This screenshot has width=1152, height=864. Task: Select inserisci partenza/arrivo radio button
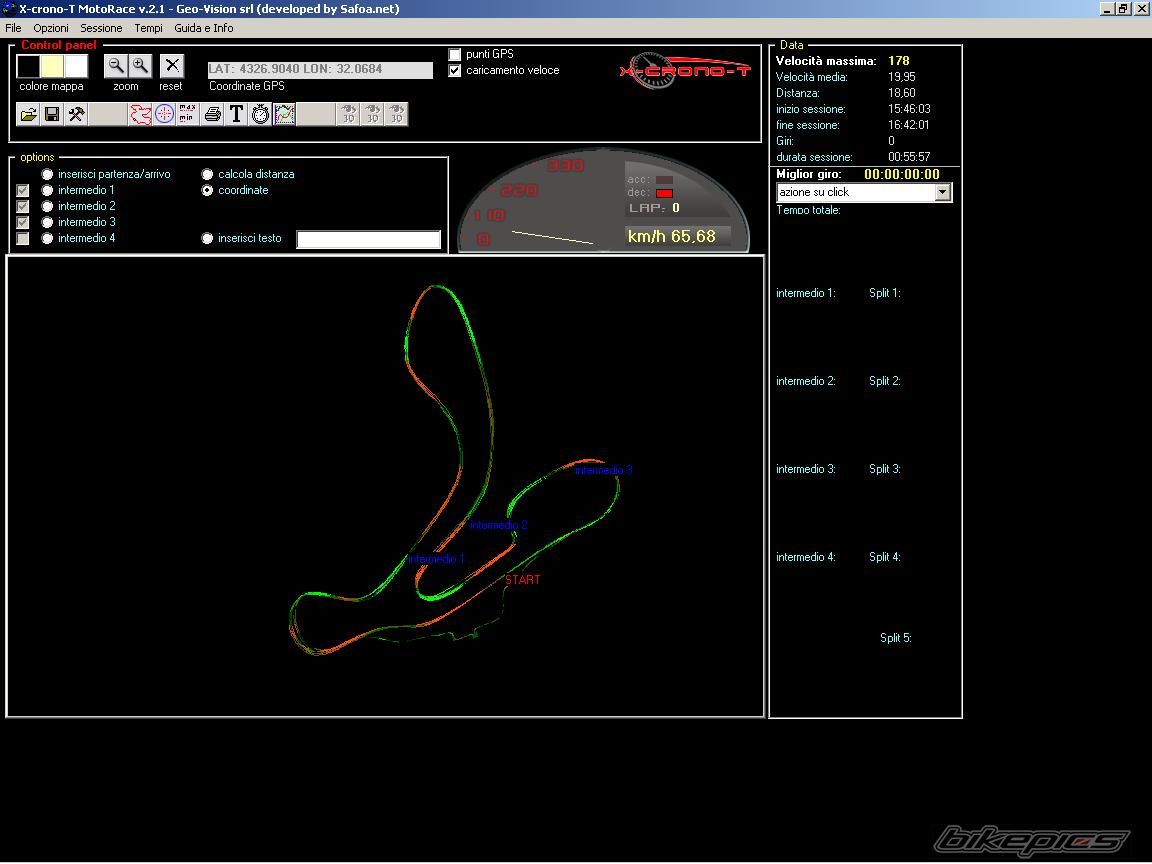[x=47, y=175]
